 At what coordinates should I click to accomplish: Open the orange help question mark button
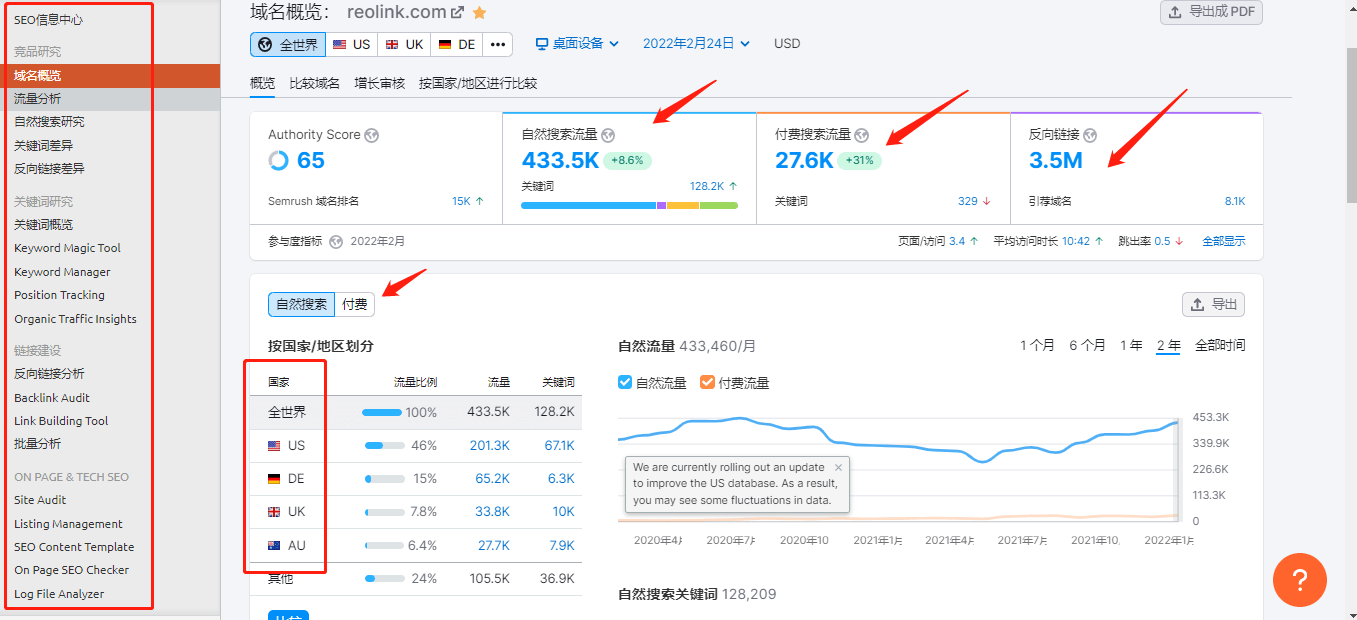[x=1300, y=580]
